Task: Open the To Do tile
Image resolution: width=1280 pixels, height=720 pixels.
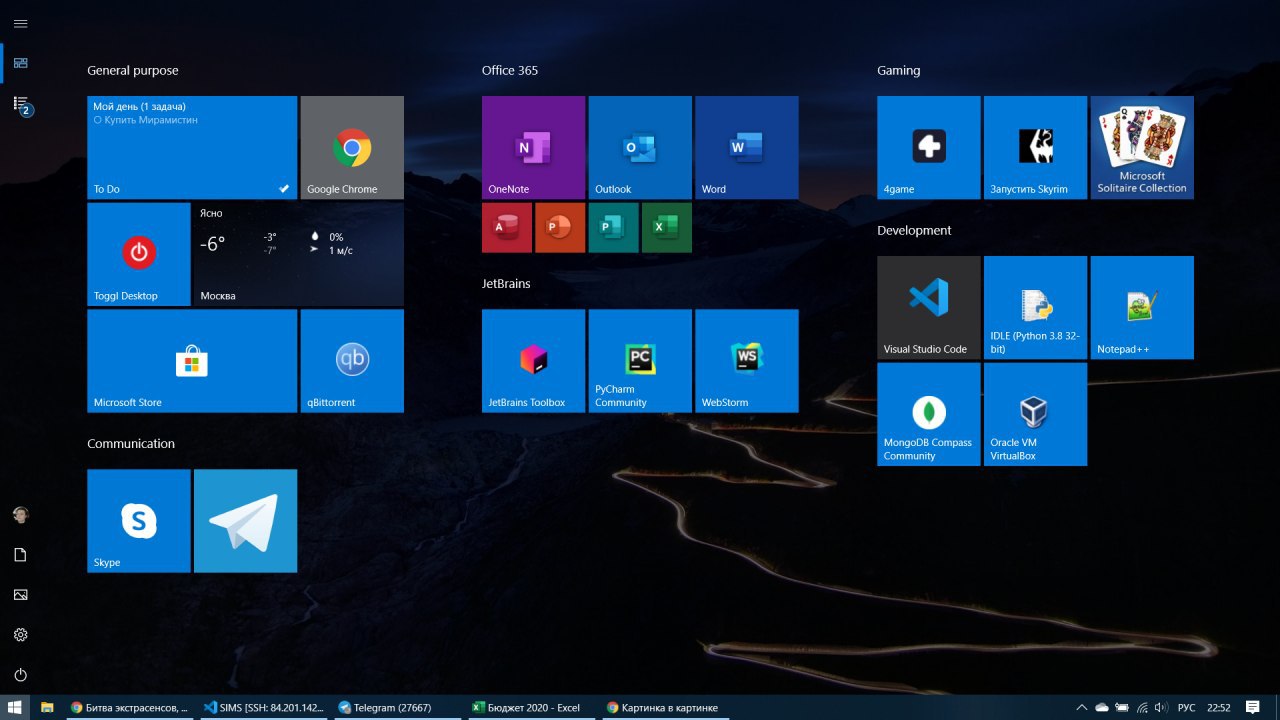Action: tap(192, 147)
